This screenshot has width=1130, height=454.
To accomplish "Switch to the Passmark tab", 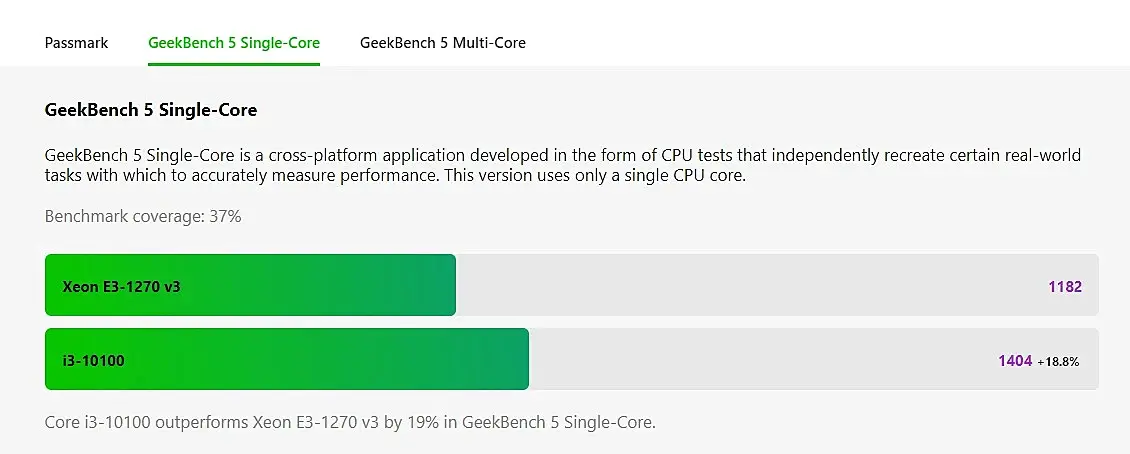I will click(77, 43).
